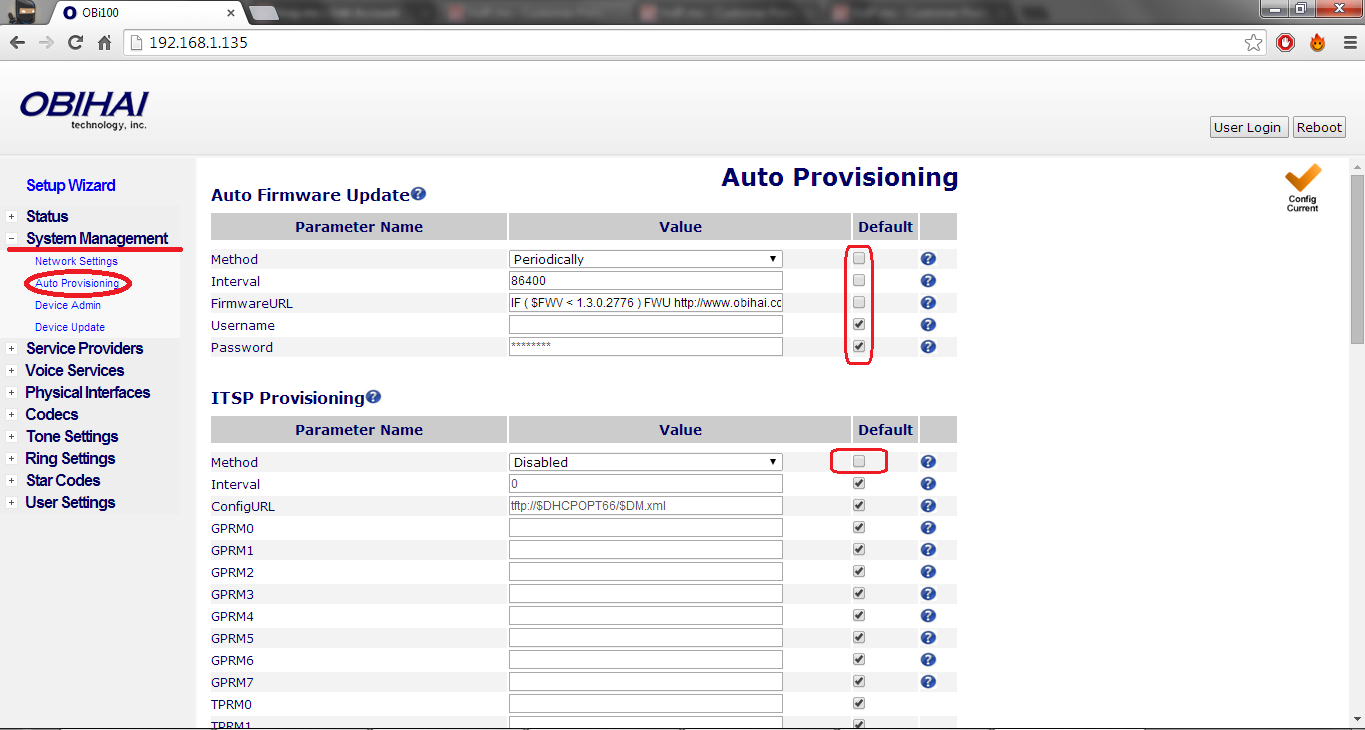Open help icon for ConfigURL row
This screenshot has height=730, width=1365.
click(x=928, y=506)
